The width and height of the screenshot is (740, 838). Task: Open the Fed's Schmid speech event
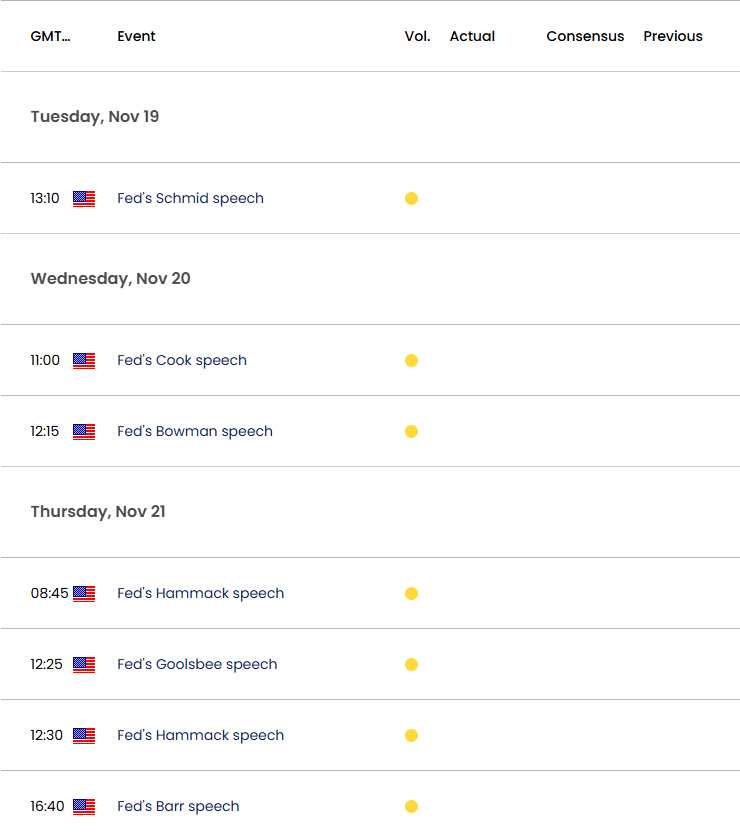190,199
